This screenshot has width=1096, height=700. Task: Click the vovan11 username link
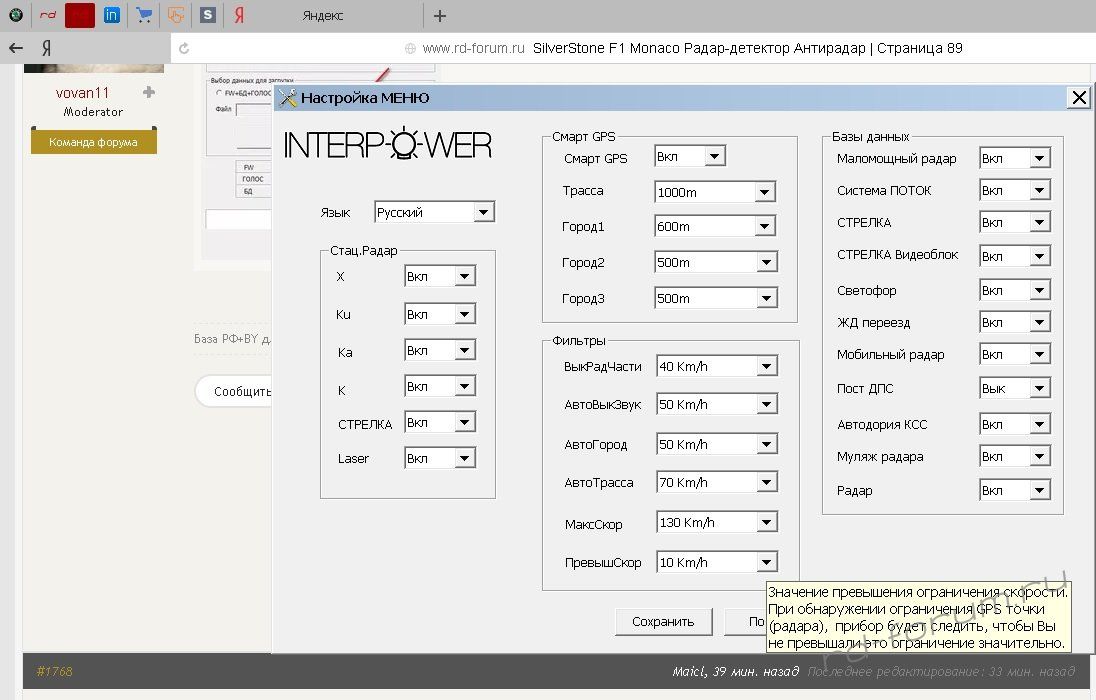tap(82, 92)
